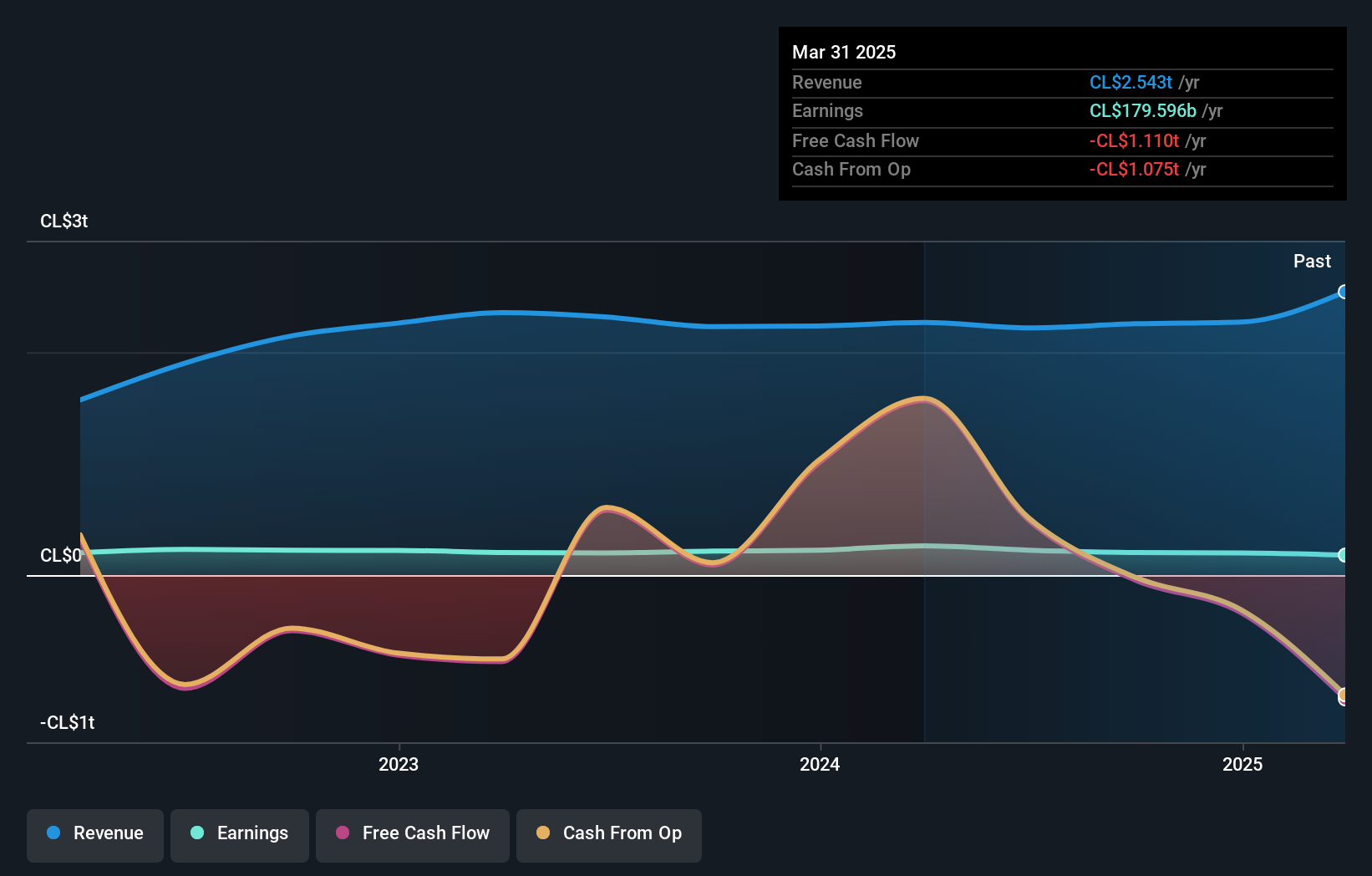Click the pink Free Cash Flow legend dot
The width and height of the screenshot is (1372, 876).
[343, 833]
